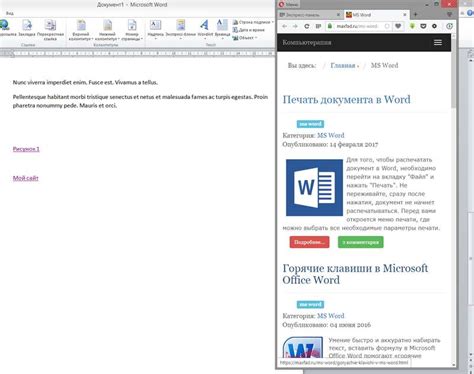Click the black round extension icon
The image size is (474, 374).
(434, 26)
